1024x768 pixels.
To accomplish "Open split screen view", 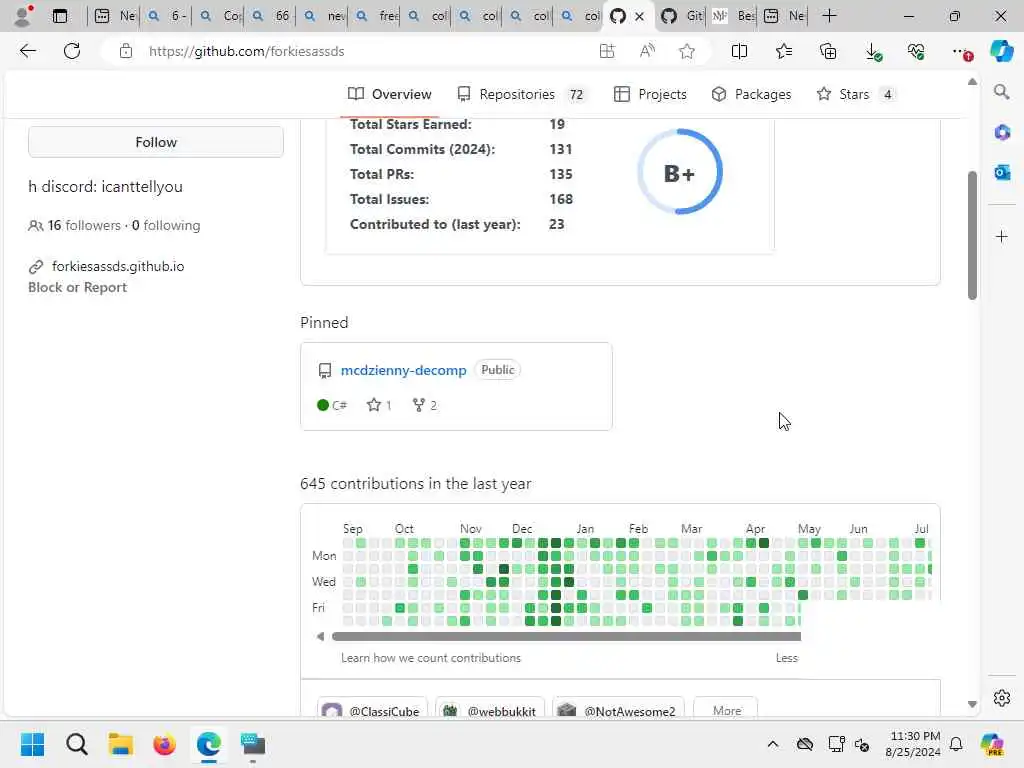I will [739, 51].
